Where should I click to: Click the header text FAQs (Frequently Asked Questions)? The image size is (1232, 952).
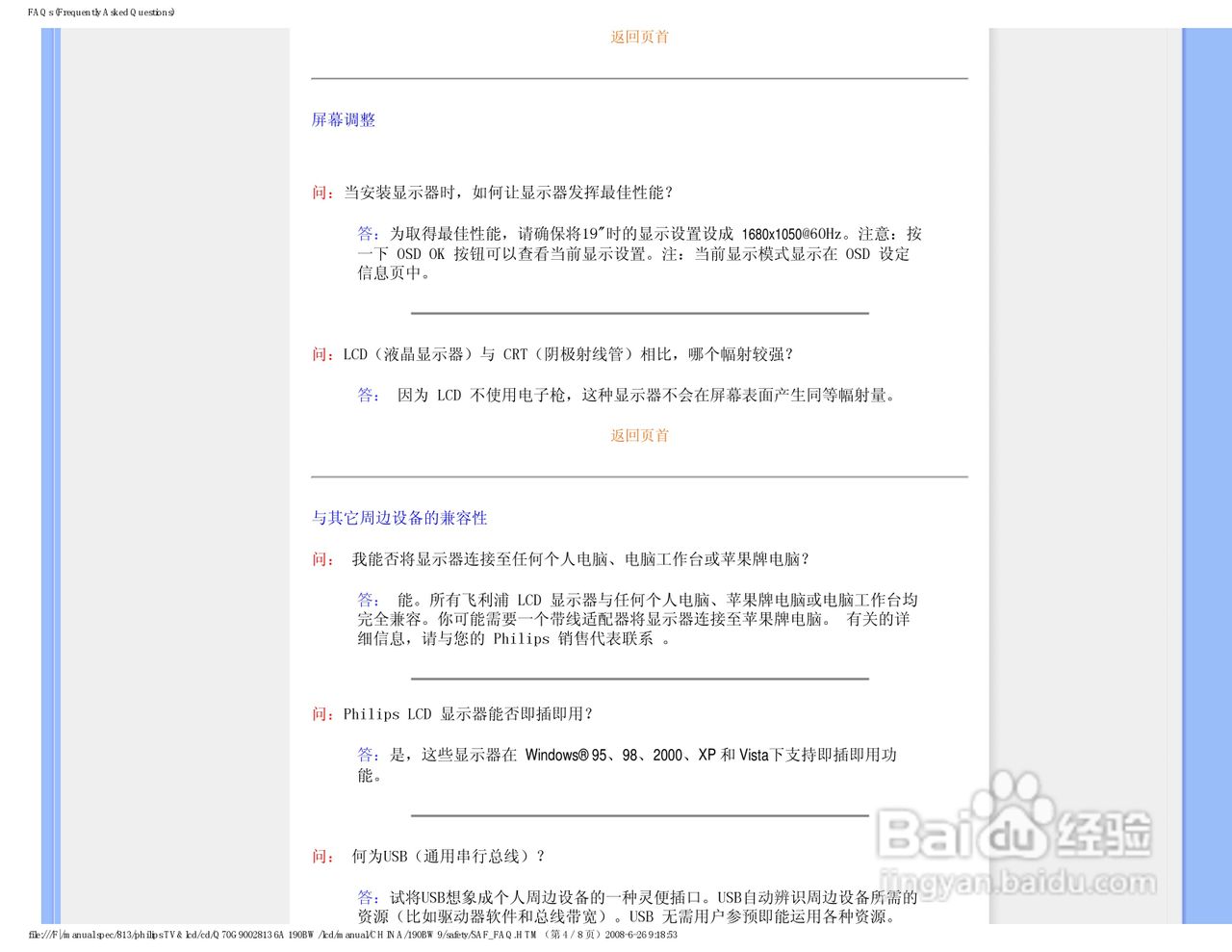(101, 13)
